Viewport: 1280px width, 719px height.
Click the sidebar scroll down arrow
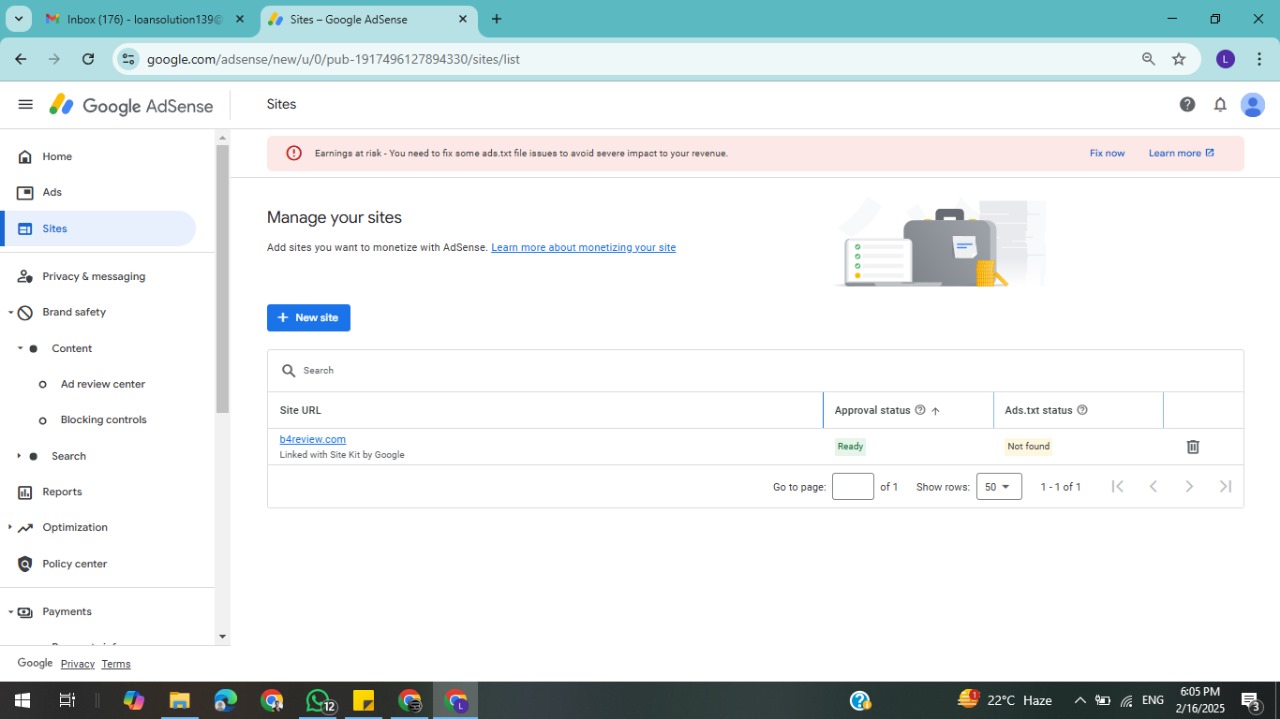(x=222, y=637)
